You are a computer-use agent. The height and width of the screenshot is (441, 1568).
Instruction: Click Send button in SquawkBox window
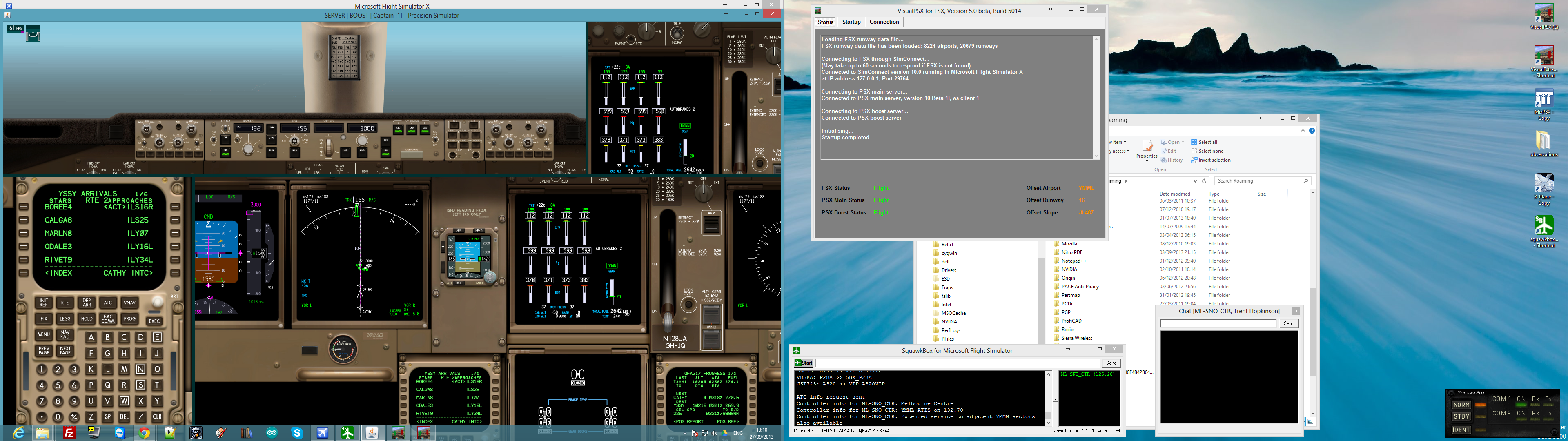1111,363
